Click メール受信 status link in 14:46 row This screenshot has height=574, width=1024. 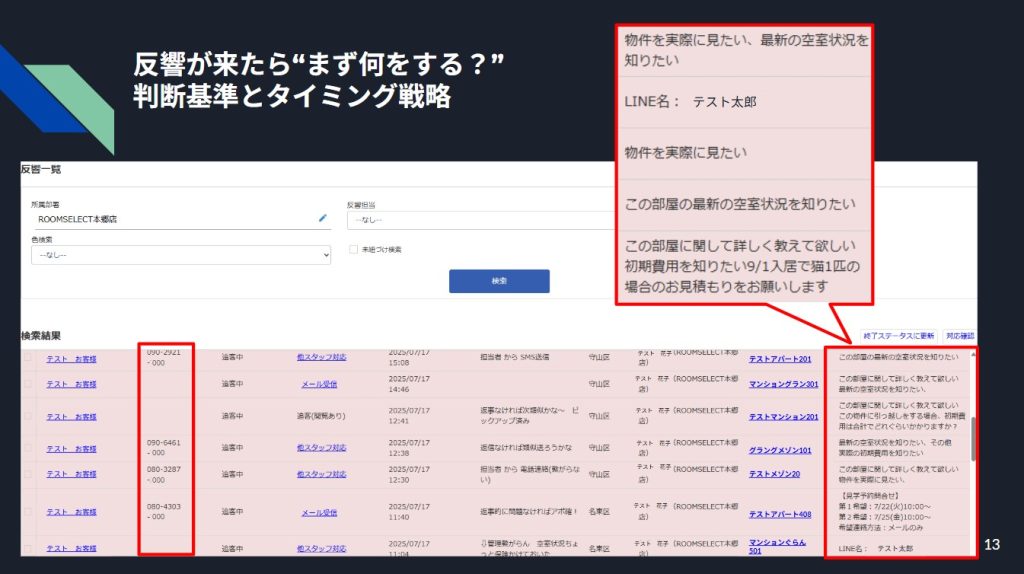(320, 384)
